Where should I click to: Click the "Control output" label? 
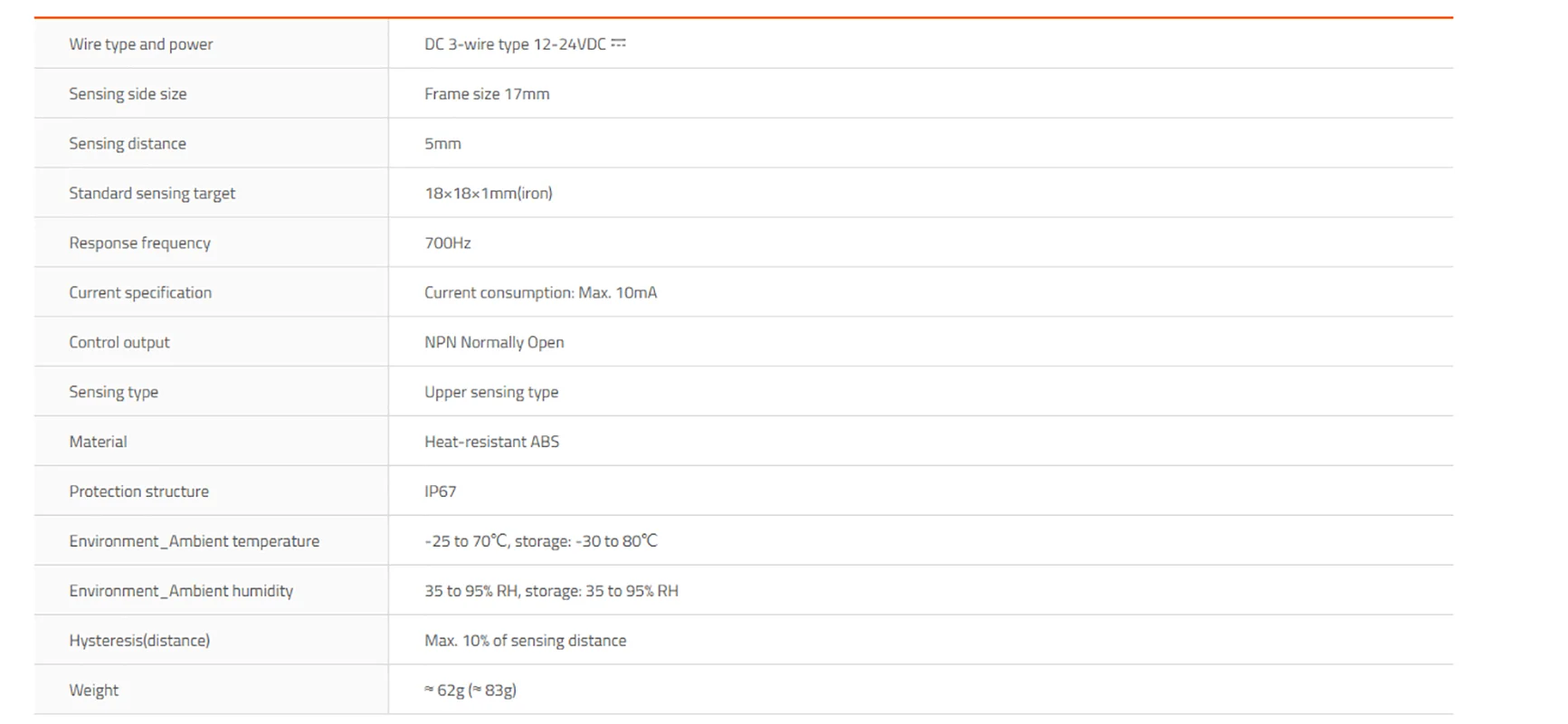tap(119, 343)
